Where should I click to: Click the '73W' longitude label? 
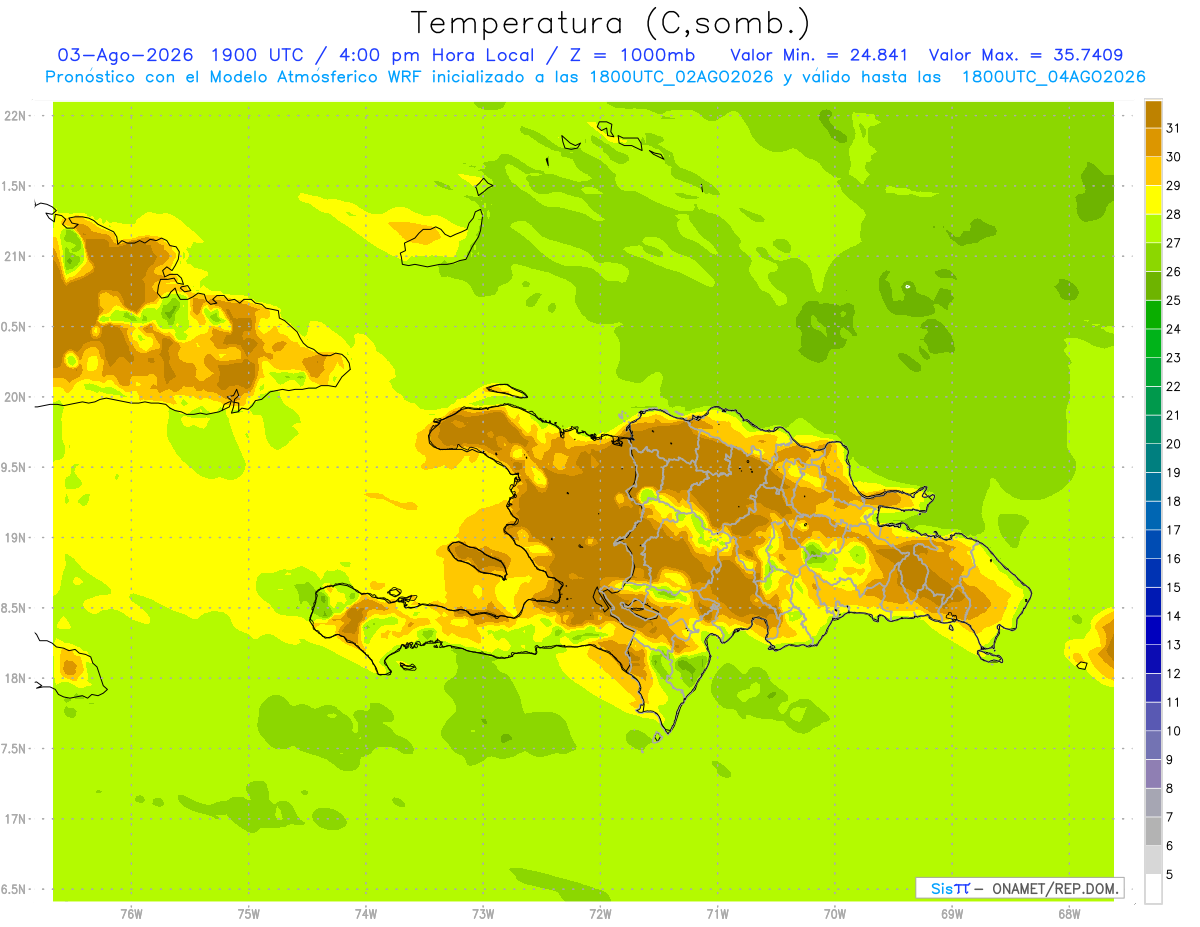click(x=483, y=913)
